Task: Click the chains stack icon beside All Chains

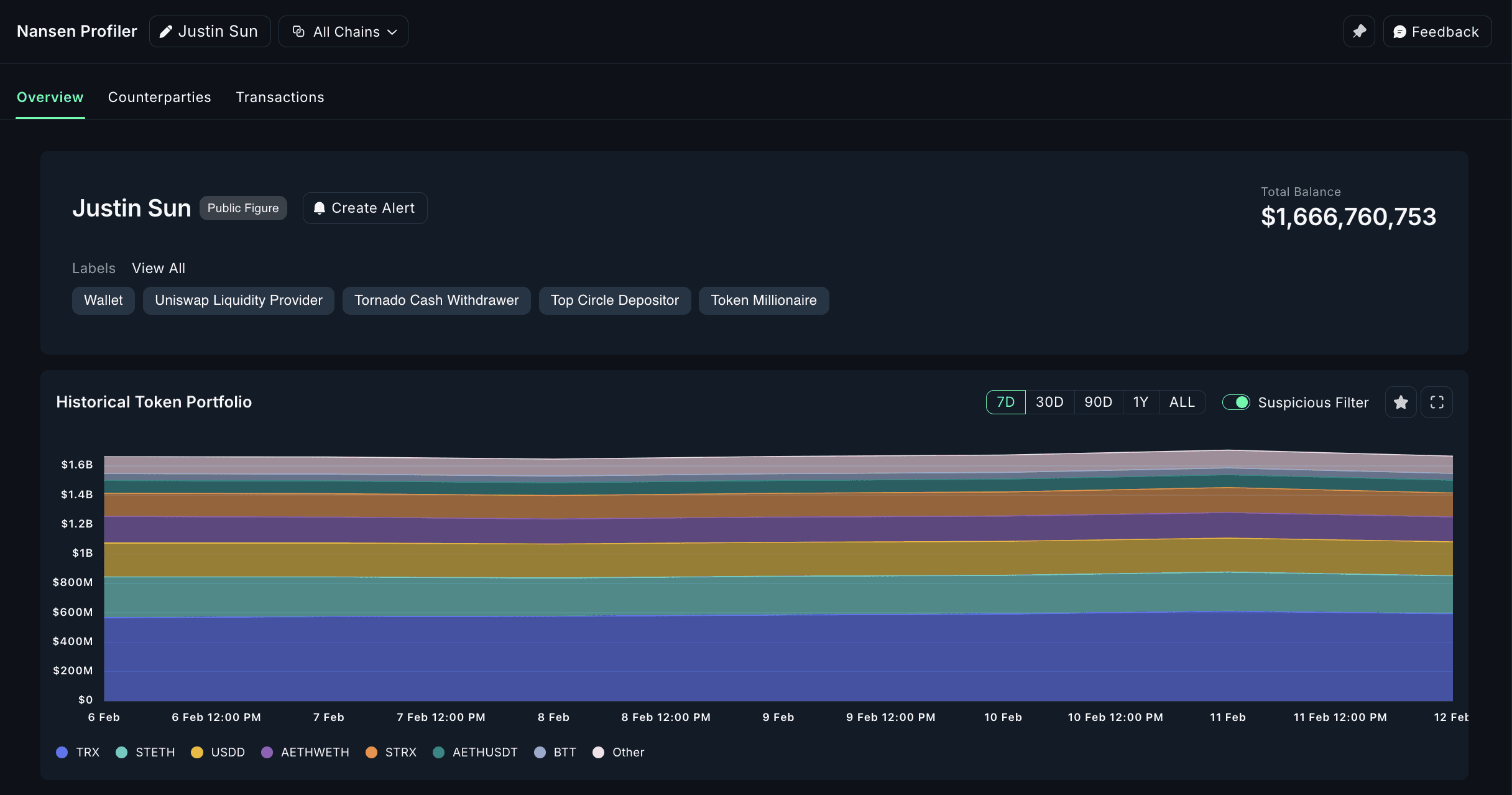Action: coord(298,32)
